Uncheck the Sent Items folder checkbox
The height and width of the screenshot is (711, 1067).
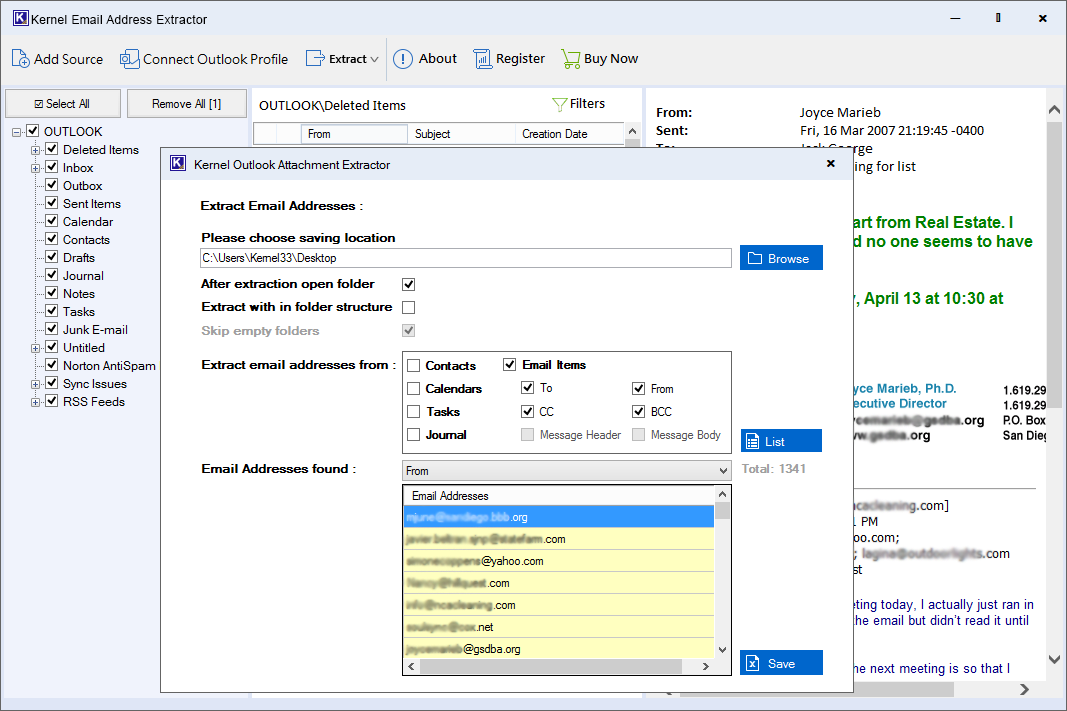(x=52, y=203)
